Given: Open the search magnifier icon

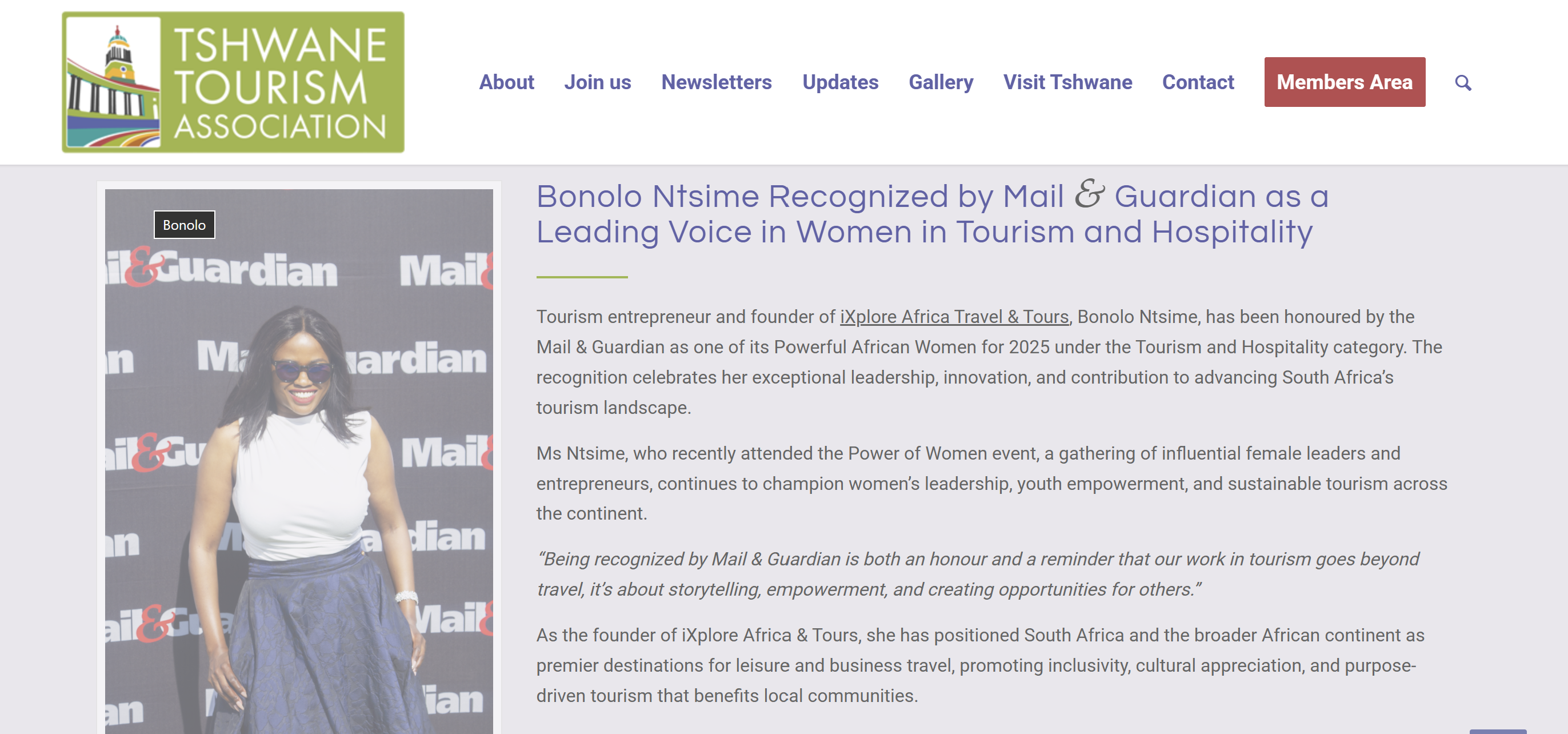Looking at the screenshot, I should pyautogui.click(x=1463, y=83).
